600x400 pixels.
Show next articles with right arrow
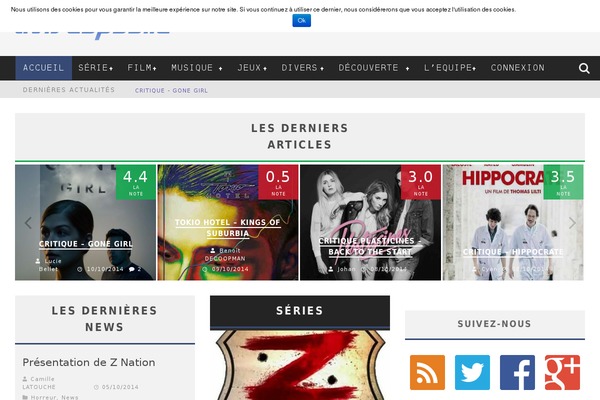[x=572, y=223]
